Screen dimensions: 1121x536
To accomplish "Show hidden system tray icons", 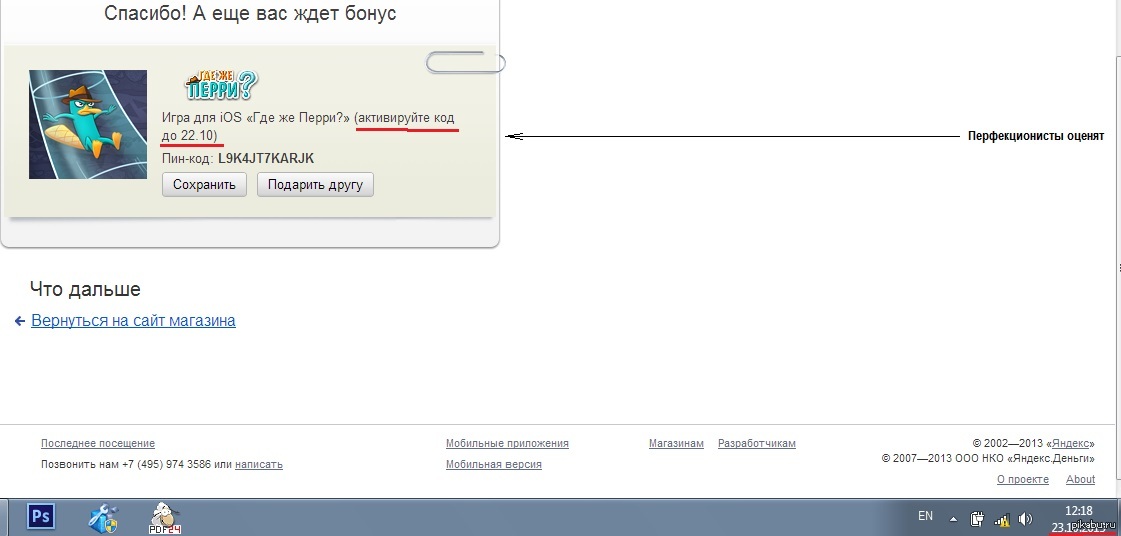I will (x=953, y=519).
